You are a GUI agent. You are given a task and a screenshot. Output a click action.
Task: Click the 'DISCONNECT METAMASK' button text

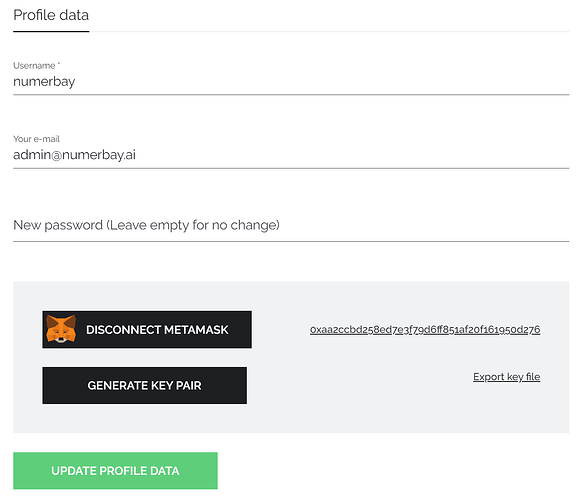(157, 330)
